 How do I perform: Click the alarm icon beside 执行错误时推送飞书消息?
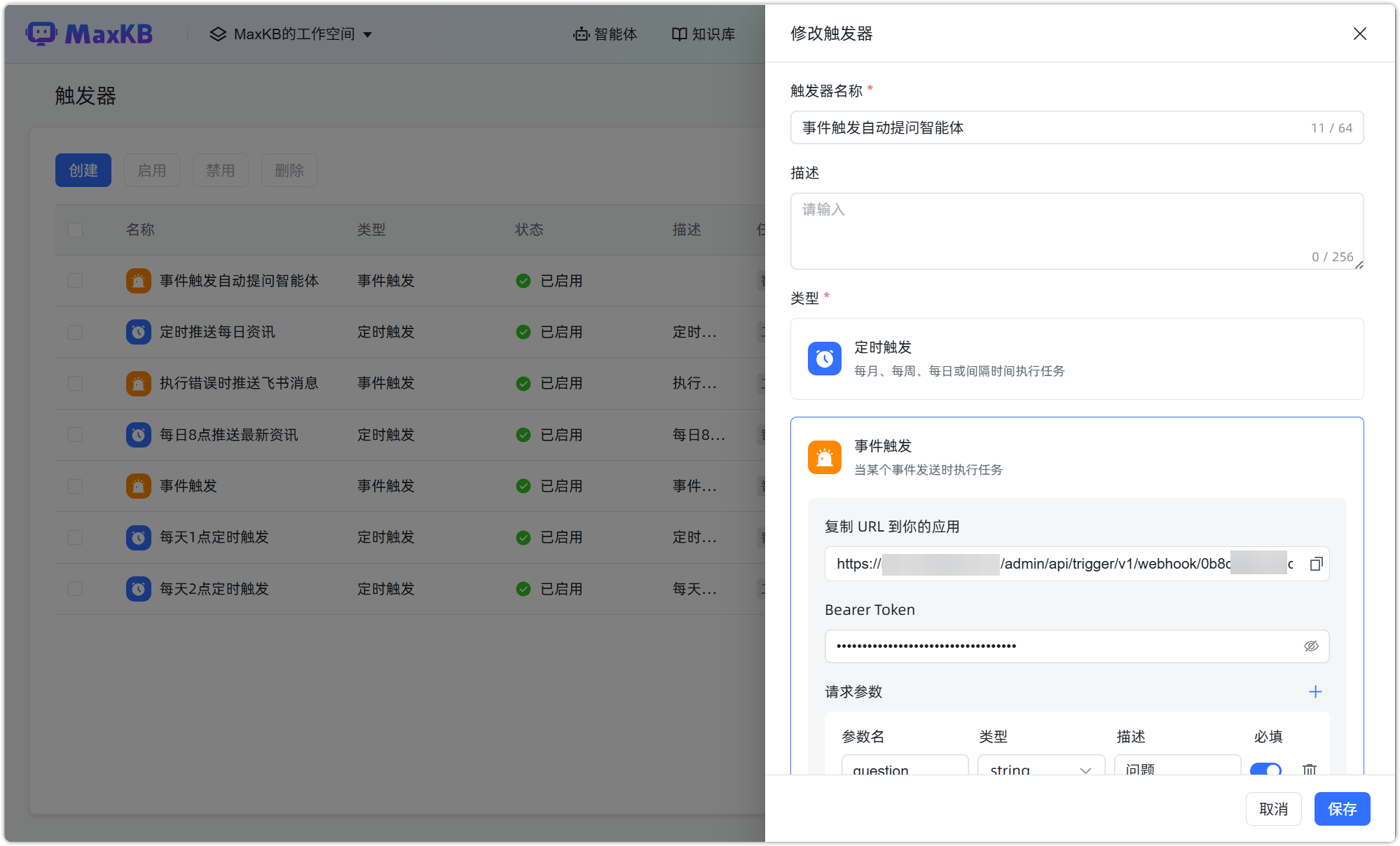click(138, 383)
